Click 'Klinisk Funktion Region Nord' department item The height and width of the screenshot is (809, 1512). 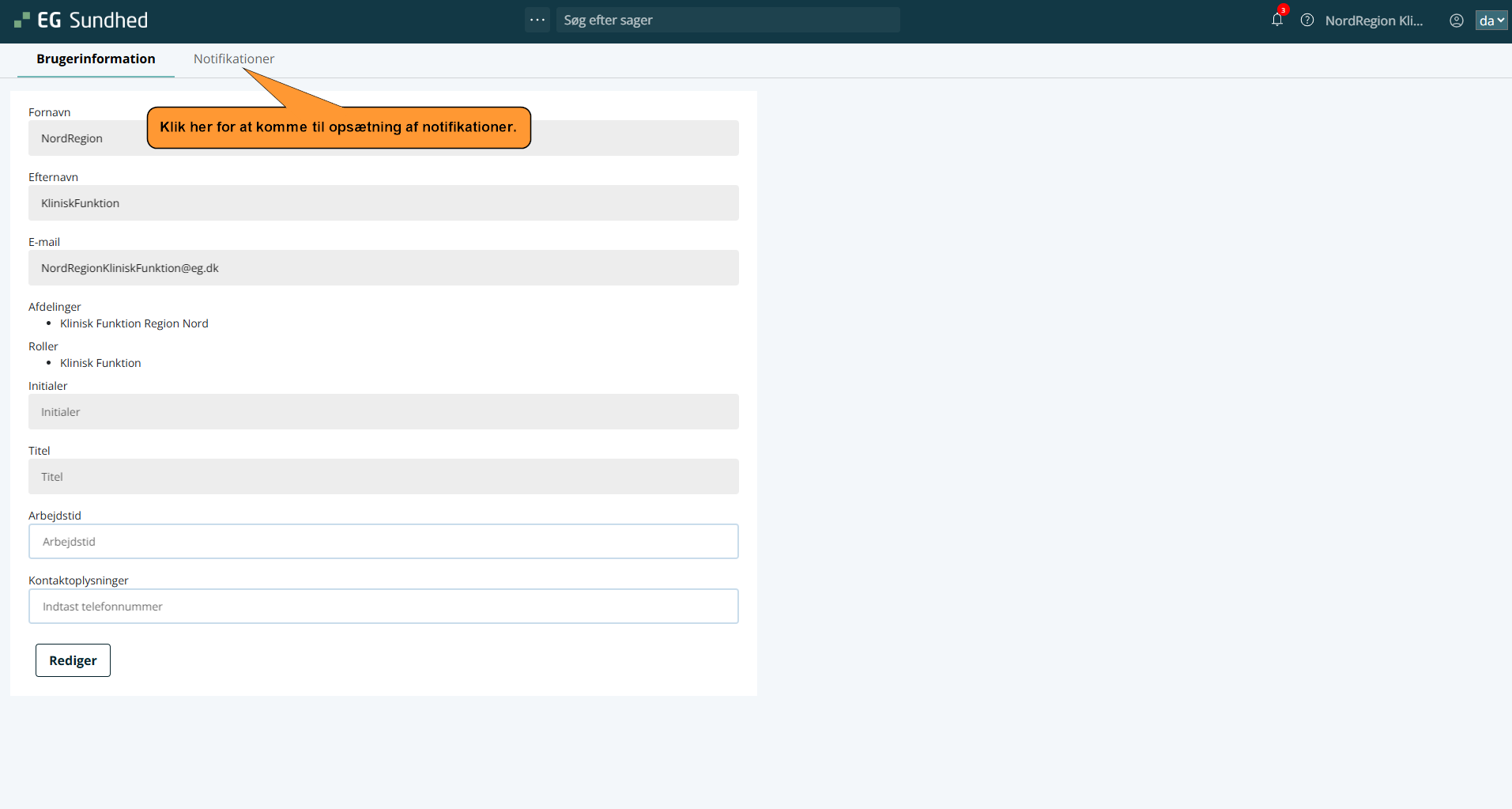[x=134, y=323]
